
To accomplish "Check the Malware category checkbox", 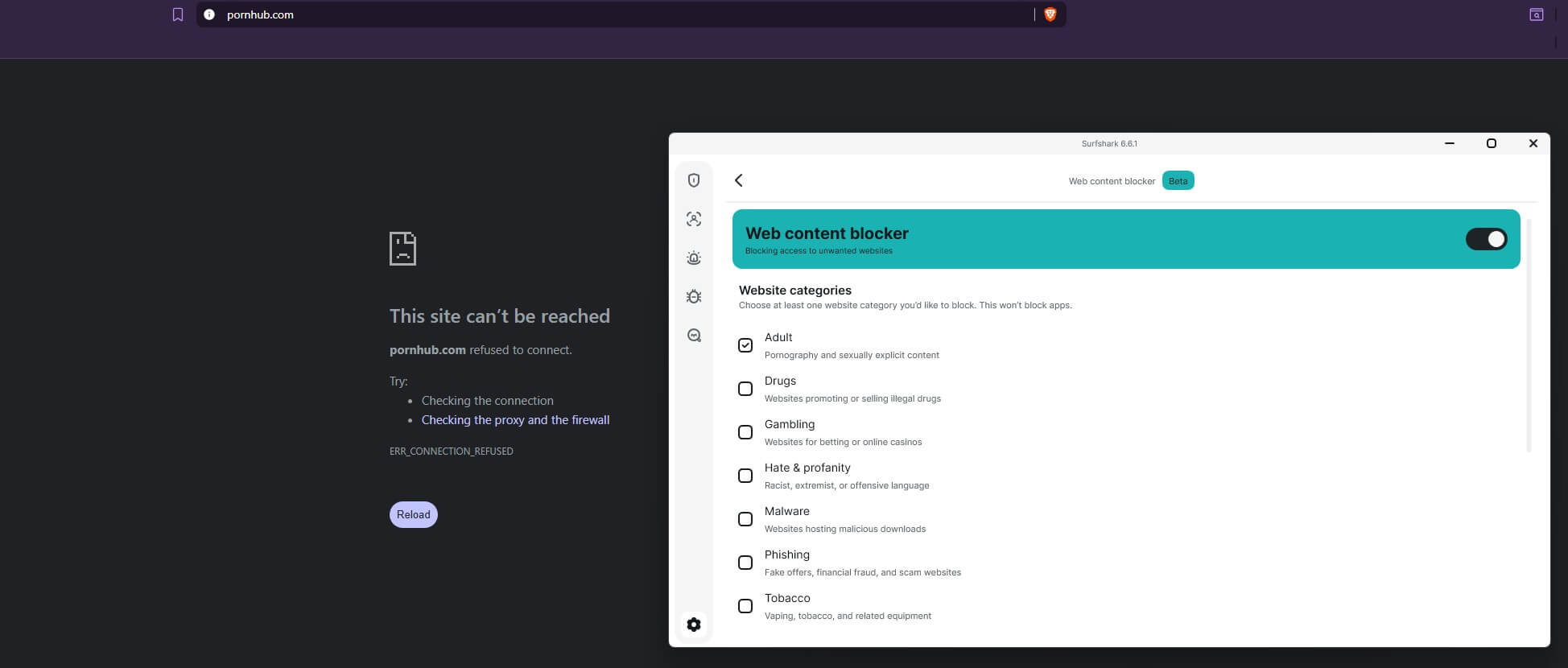I will (745, 519).
